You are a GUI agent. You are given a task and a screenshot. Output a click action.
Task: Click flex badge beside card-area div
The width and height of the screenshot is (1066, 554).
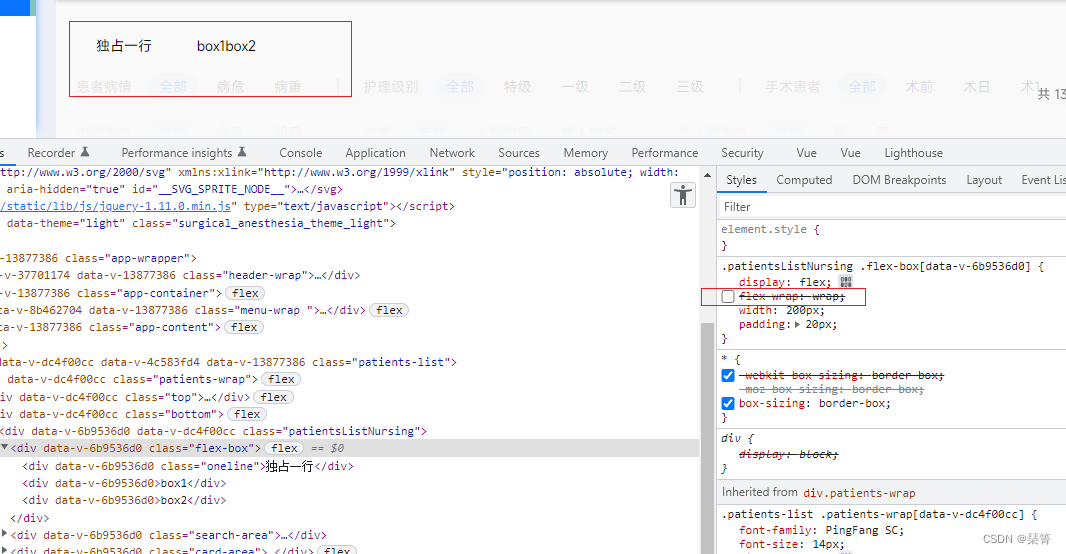338,550
